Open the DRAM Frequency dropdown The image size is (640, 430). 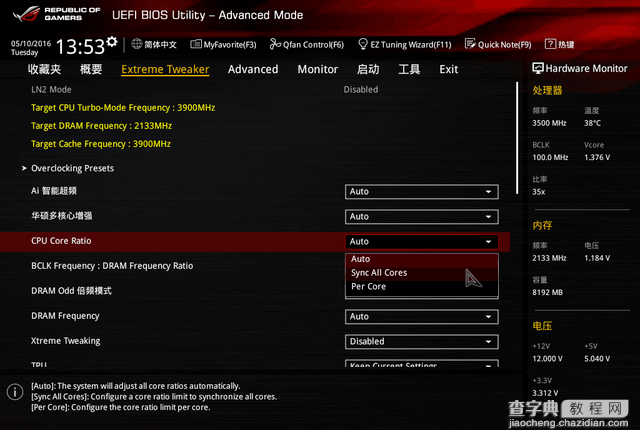(x=422, y=317)
